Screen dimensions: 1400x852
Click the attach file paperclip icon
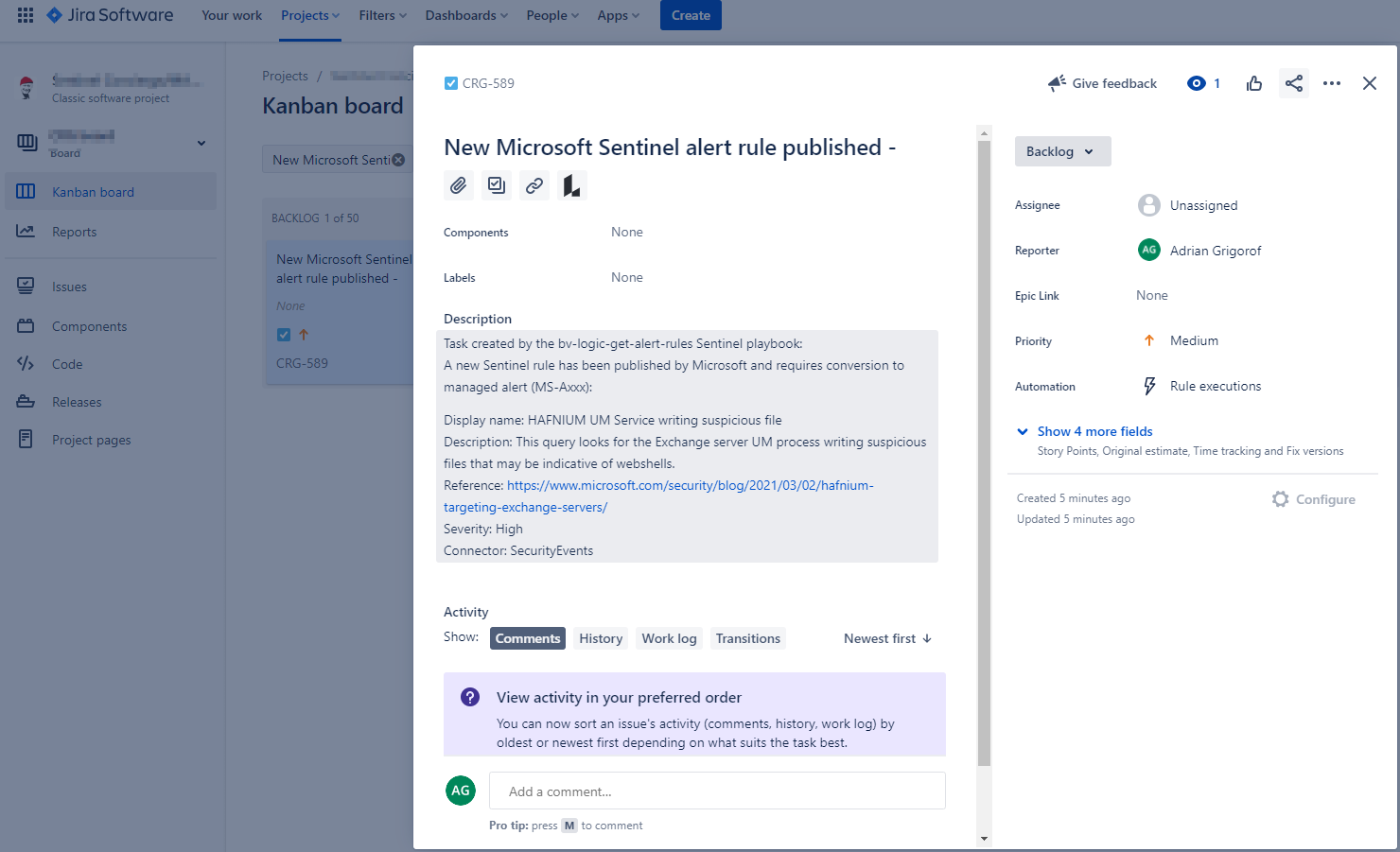(459, 185)
